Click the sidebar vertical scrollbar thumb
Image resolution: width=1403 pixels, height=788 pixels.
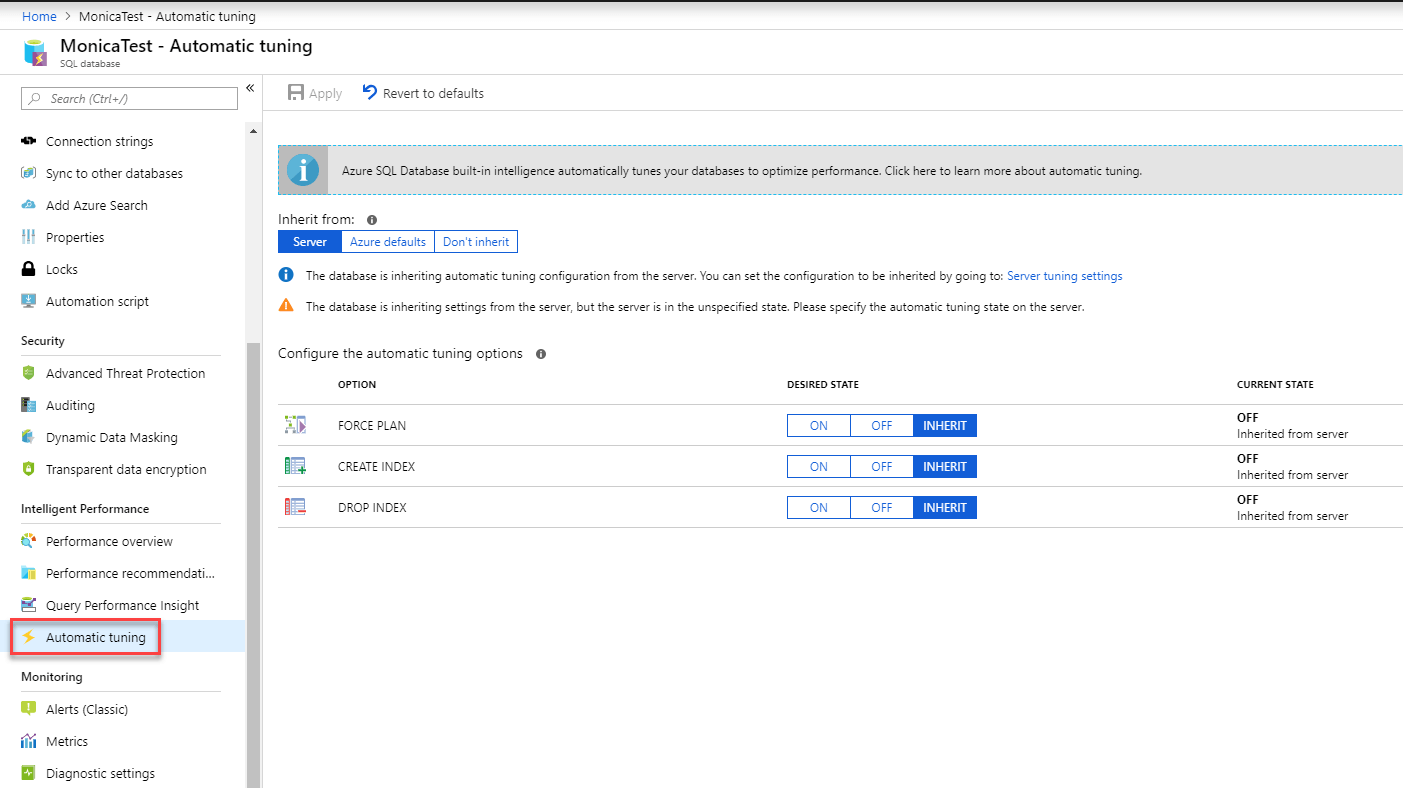pos(253,565)
